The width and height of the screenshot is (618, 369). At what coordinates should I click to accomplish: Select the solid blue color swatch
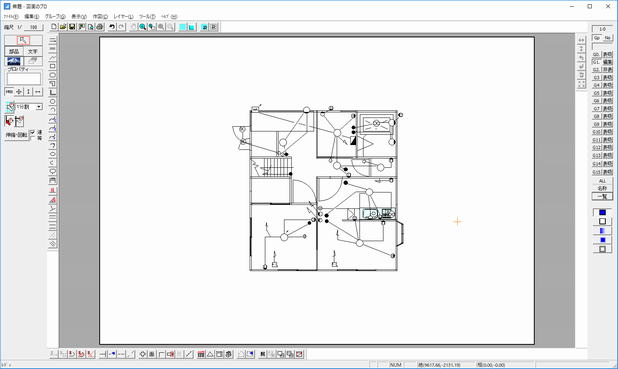602,212
